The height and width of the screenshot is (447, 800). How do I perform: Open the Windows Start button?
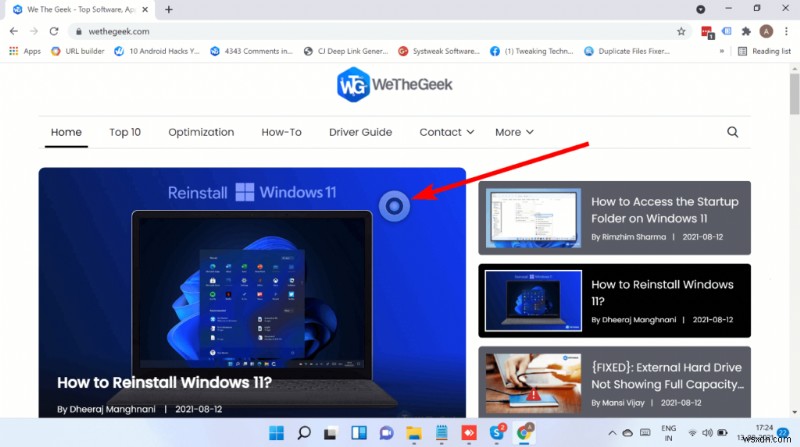pyautogui.click(x=277, y=433)
